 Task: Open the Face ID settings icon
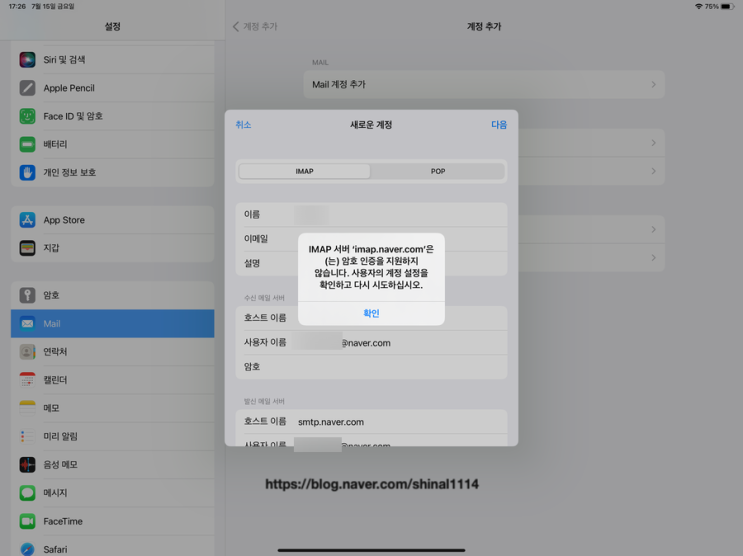coord(27,116)
